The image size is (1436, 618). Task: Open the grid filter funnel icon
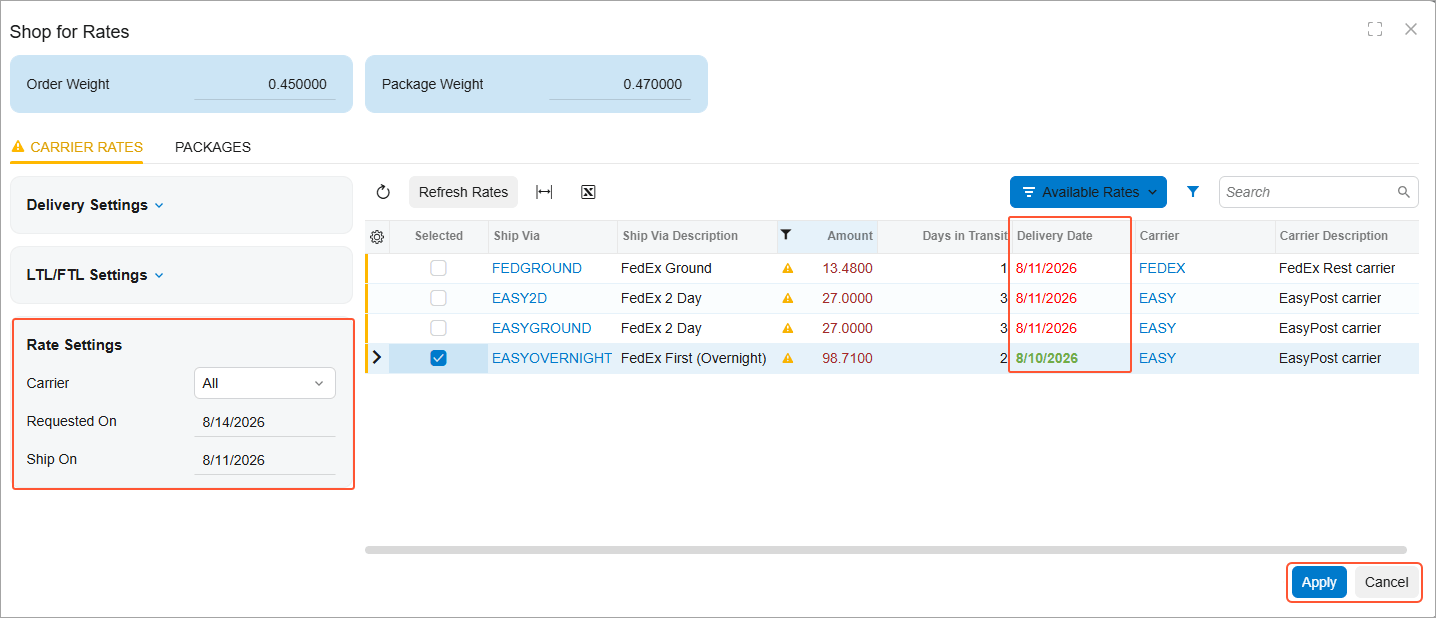pos(1193,191)
